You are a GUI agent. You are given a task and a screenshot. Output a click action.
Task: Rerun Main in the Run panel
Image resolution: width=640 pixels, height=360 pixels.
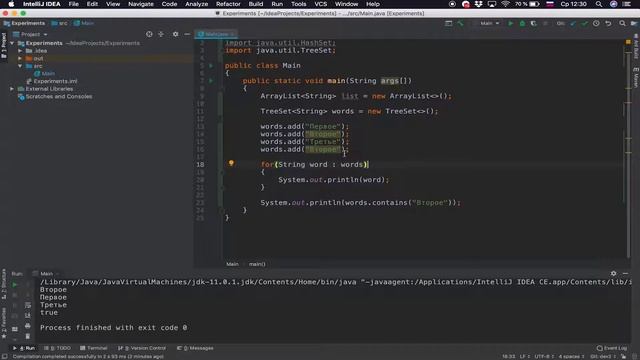coord(14,284)
